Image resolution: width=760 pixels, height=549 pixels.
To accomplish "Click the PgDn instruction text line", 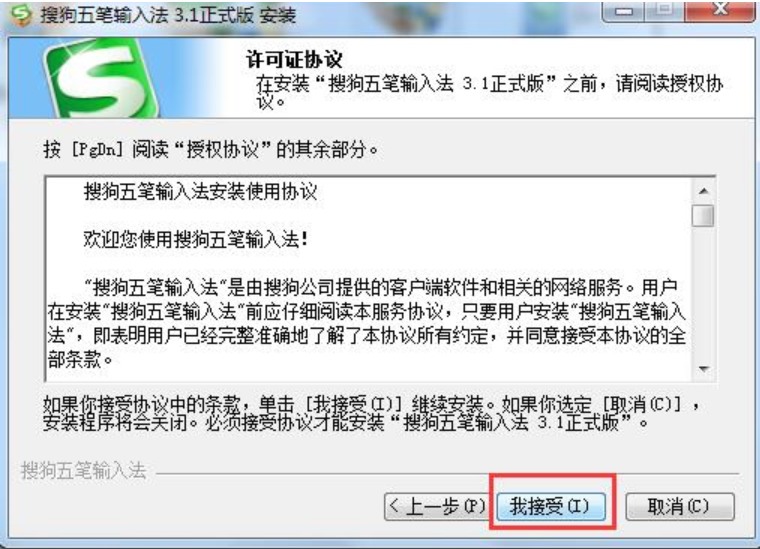I will [211, 149].
